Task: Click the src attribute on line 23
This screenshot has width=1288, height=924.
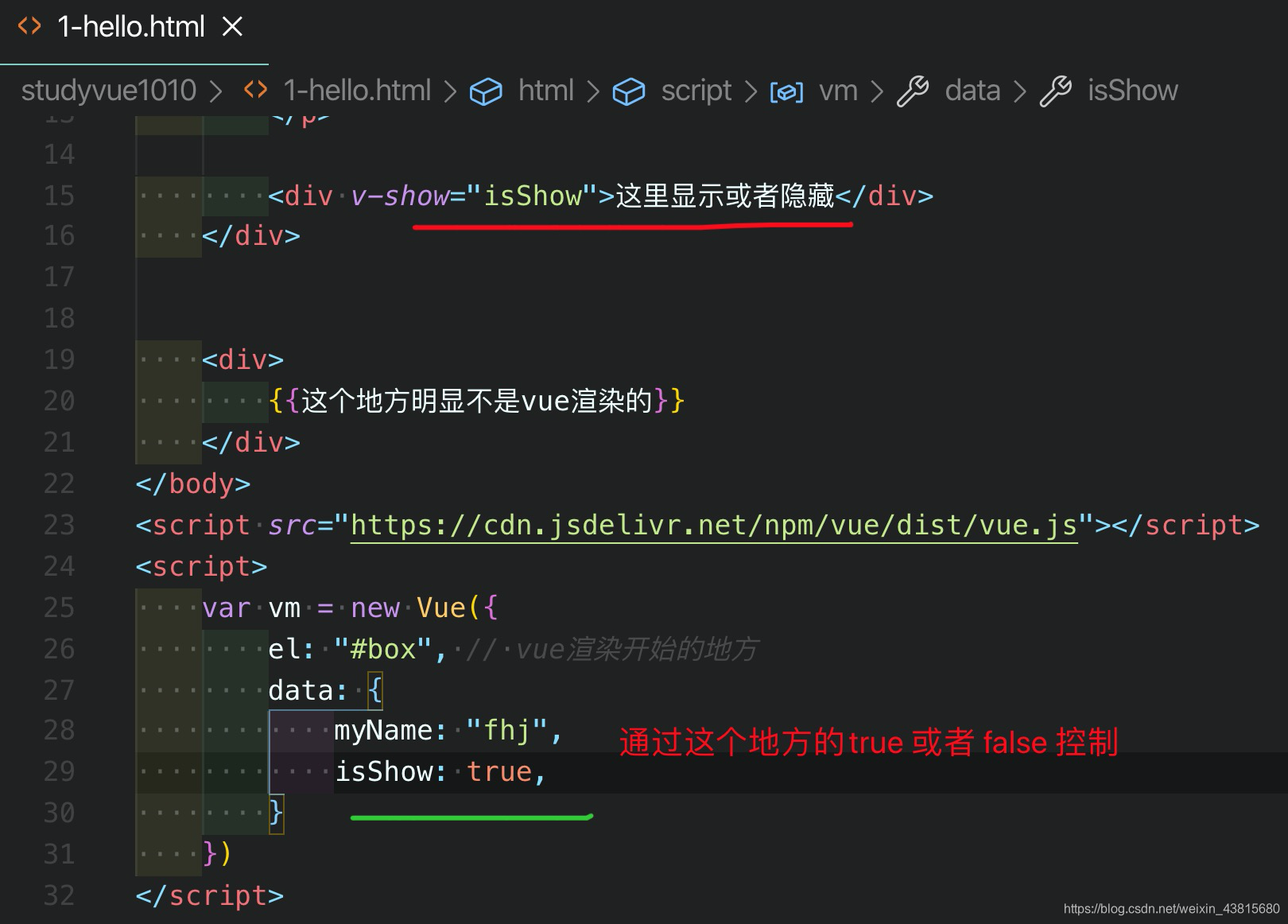Action: (x=293, y=525)
